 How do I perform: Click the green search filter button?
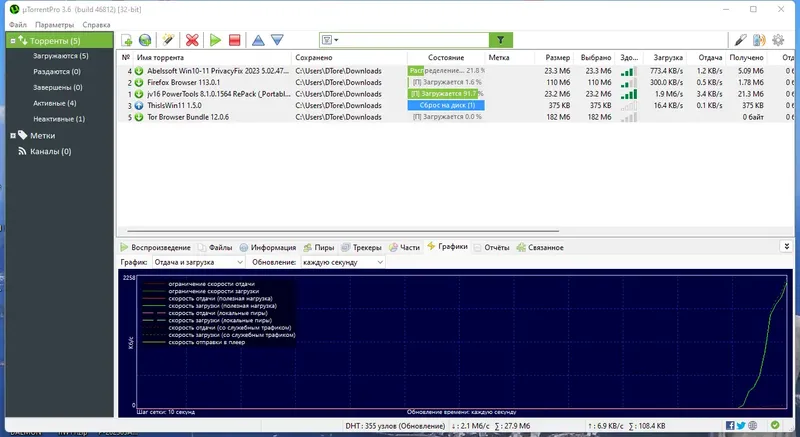pos(501,40)
